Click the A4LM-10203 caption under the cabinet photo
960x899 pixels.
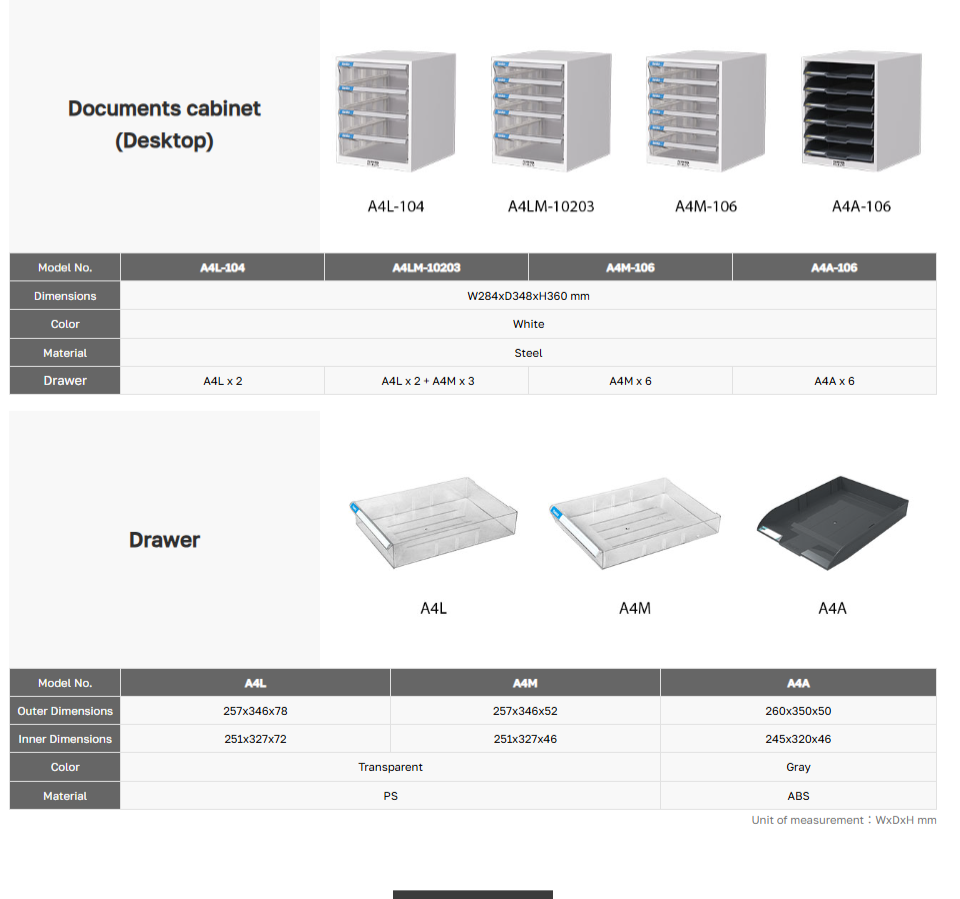[x=551, y=206]
